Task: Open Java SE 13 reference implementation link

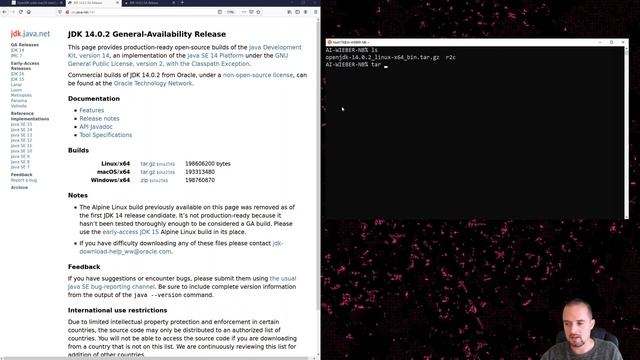Action: 21,135
